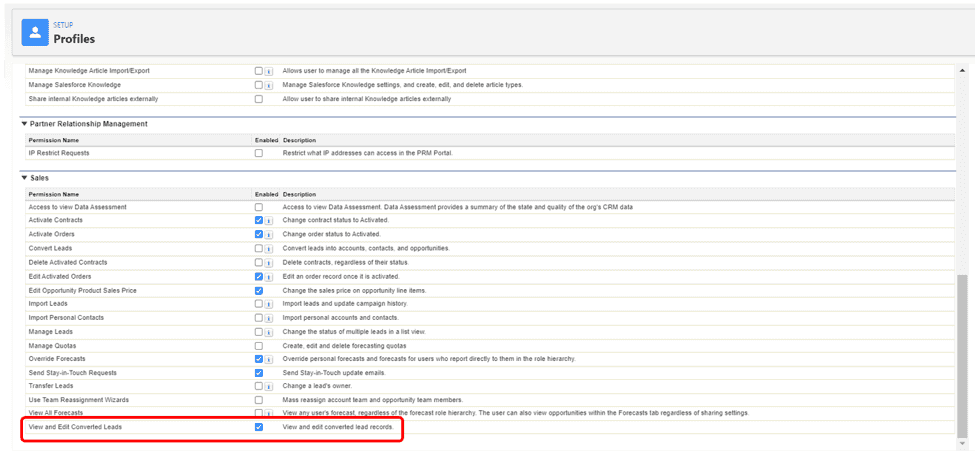Click 'Send Stay-in-Touch Requests' label
The width and height of the screenshot is (975, 455).
coord(72,373)
